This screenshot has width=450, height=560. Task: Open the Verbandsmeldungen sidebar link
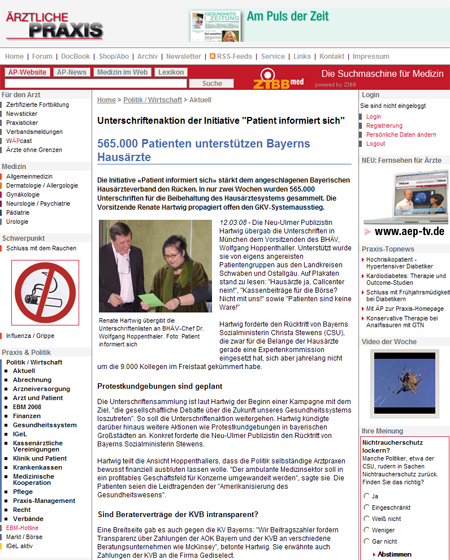coord(34,131)
